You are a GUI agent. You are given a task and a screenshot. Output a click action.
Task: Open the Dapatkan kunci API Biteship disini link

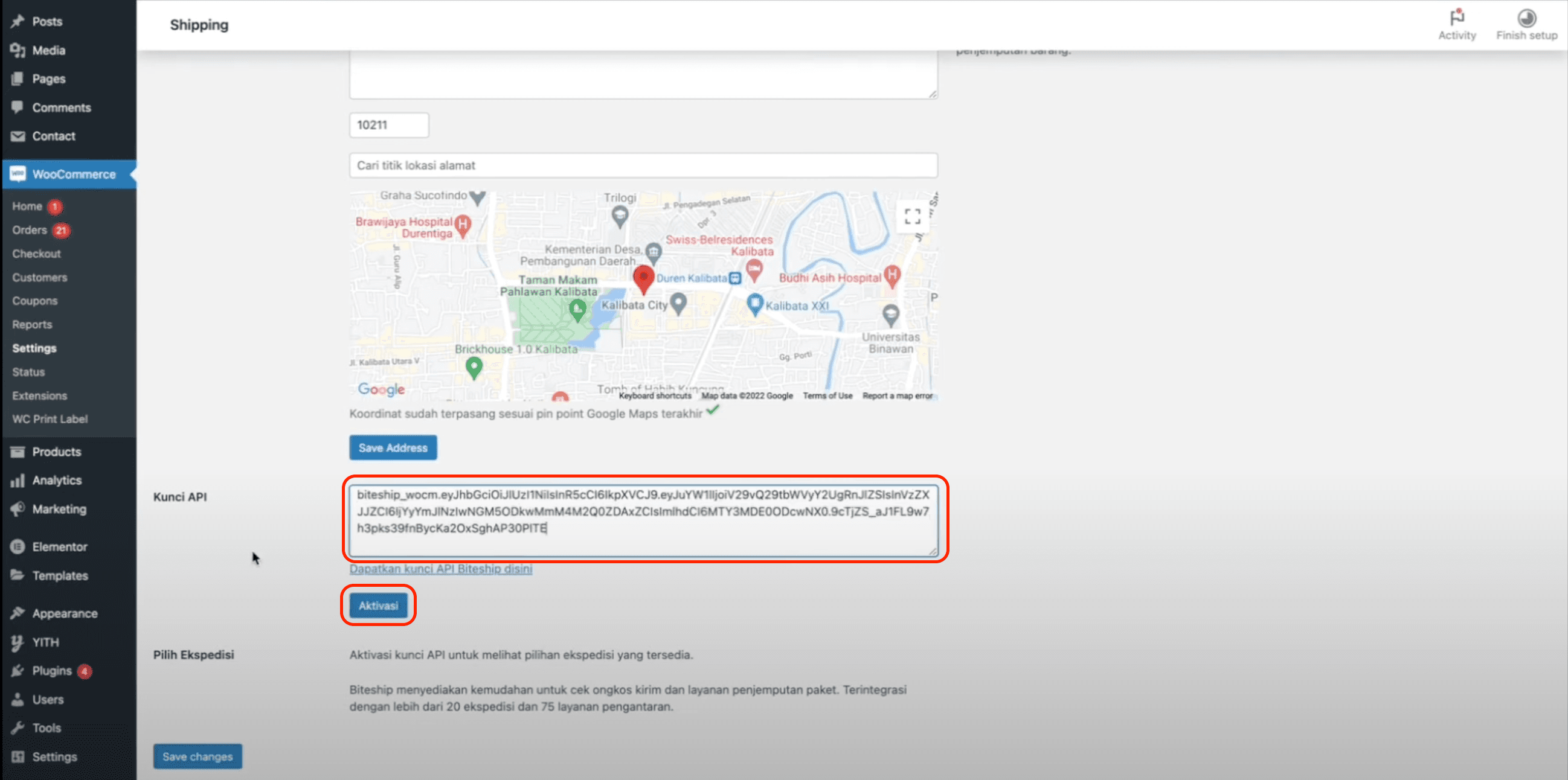(x=440, y=568)
